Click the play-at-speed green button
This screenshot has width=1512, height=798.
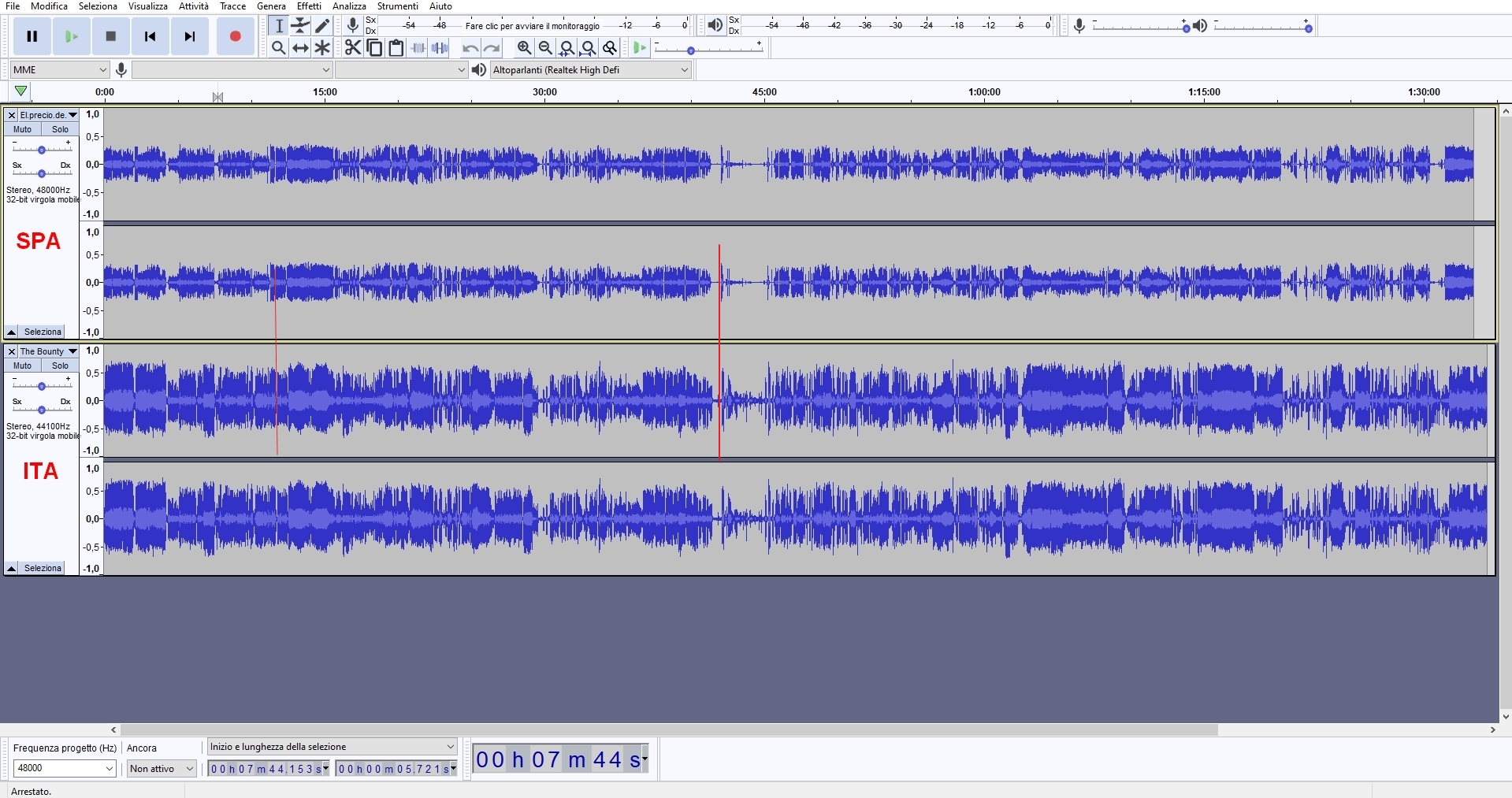[x=639, y=48]
